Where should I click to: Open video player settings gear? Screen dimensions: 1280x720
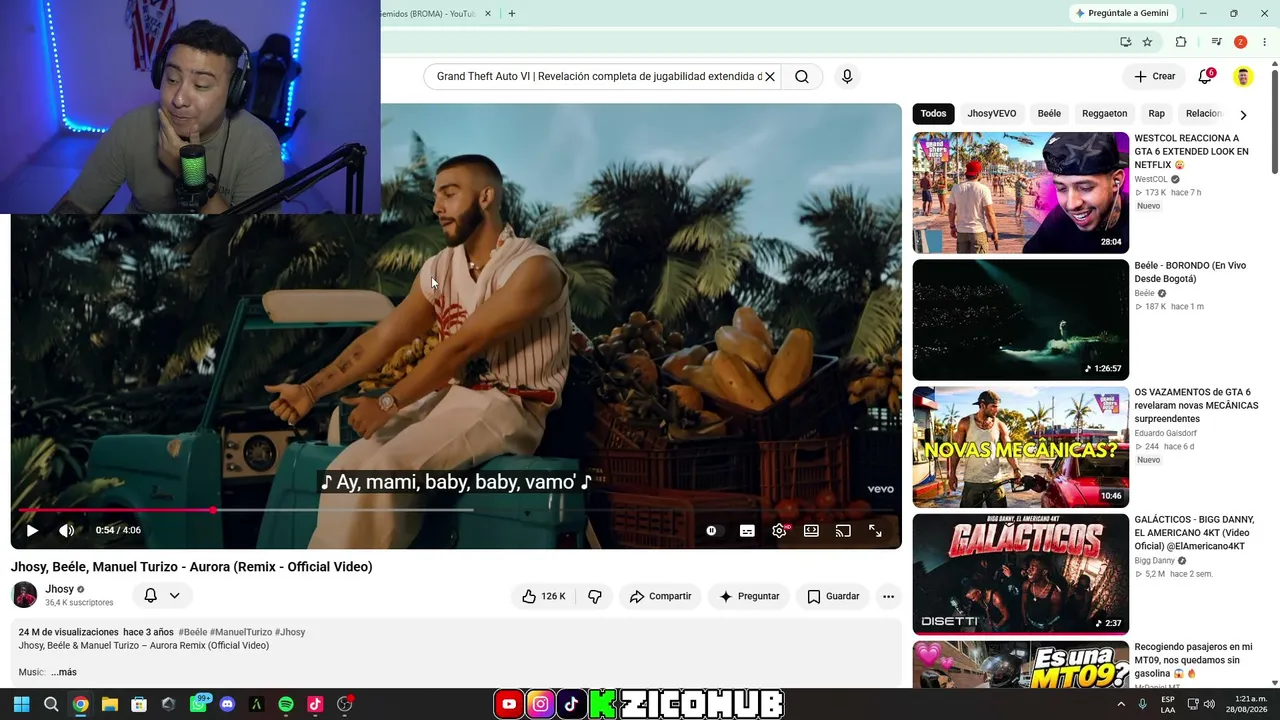point(779,531)
